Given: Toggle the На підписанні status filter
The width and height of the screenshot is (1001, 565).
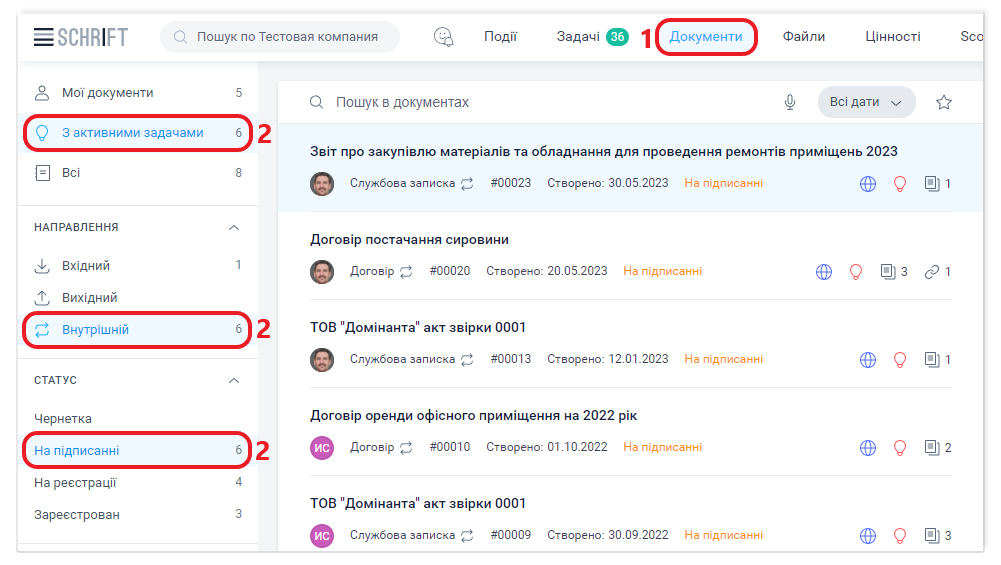Looking at the screenshot, I should pyautogui.click(x=77, y=451).
